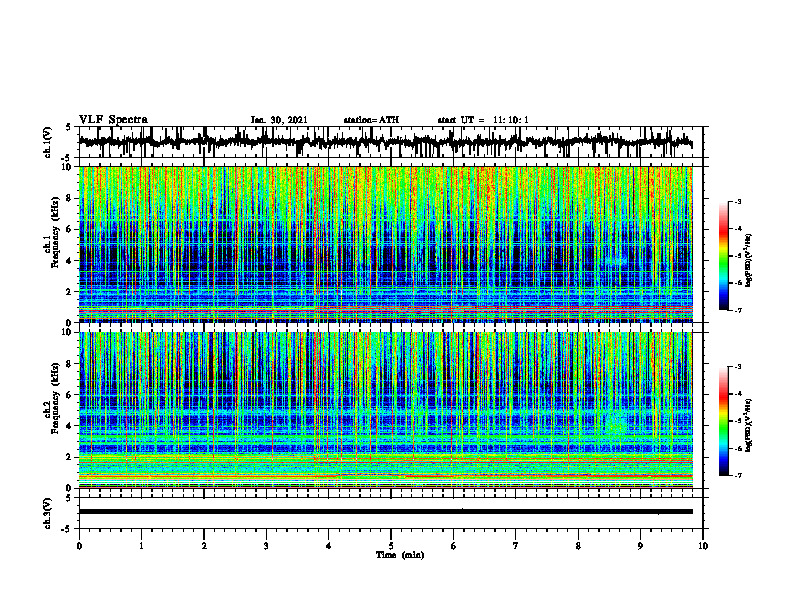Screen dimensions: 792x612
Task: Click the "ch.1(V)" waveform axis label
Action: coord(48,142)
